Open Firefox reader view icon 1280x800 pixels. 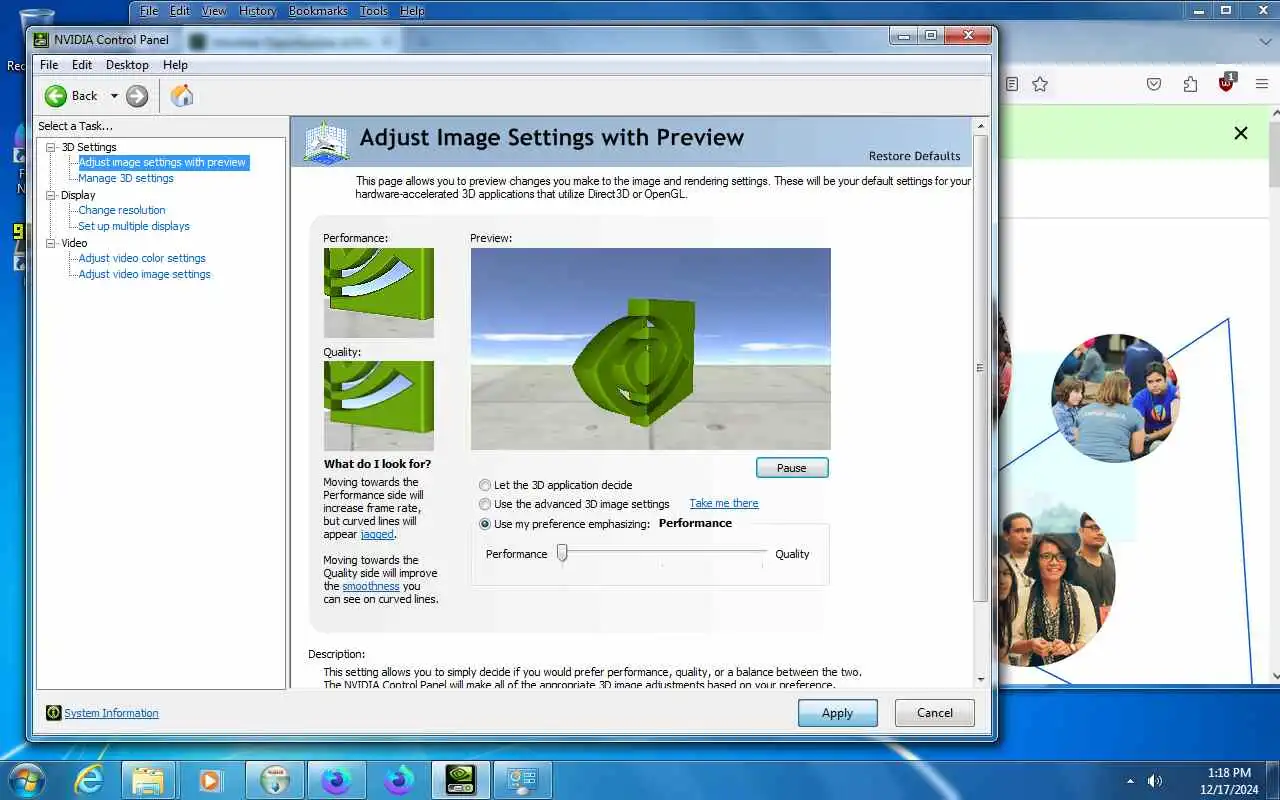pos(1012,84)
